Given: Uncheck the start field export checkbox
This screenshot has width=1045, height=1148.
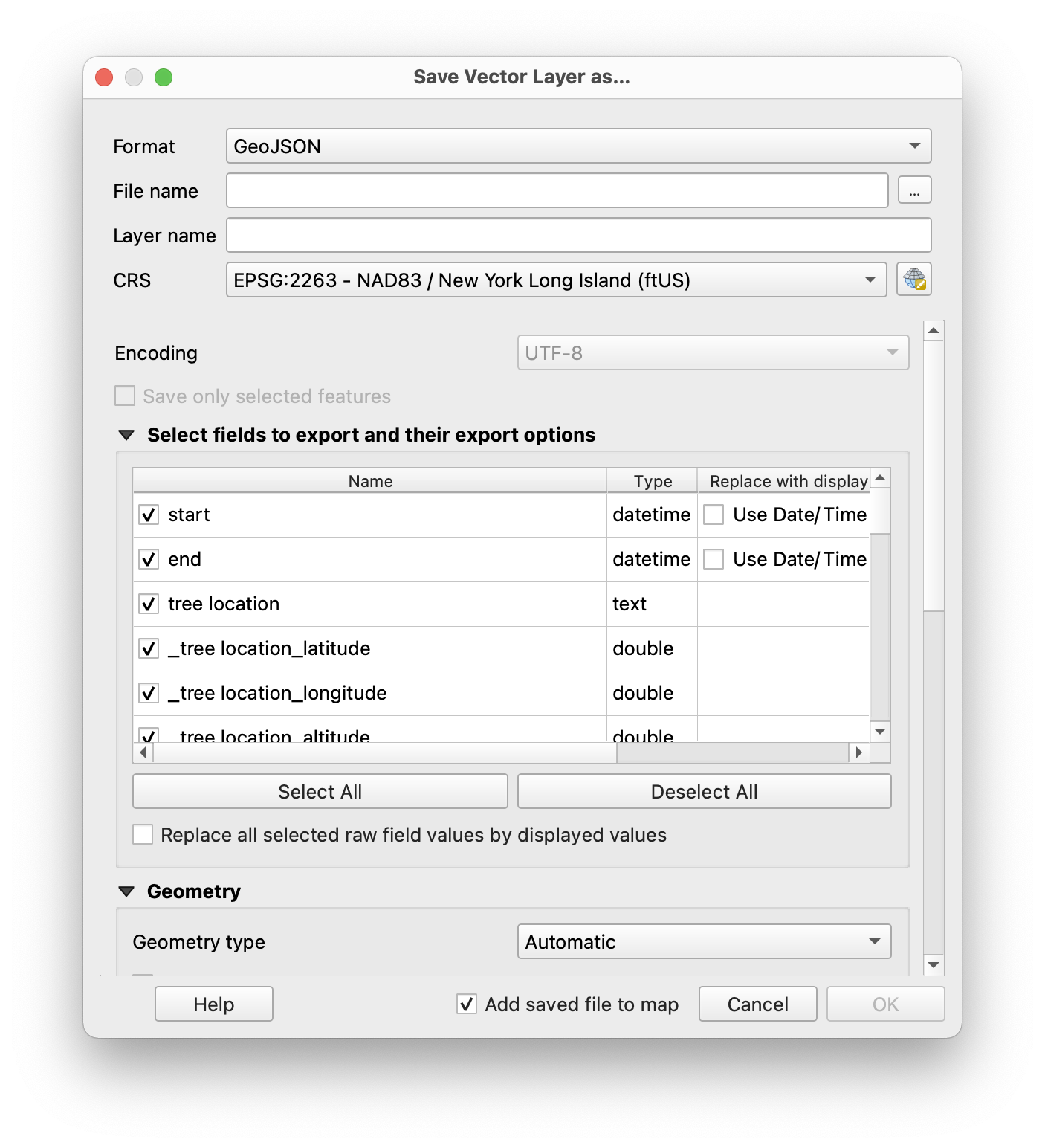Looking at the screenshot, I should coord(149,515).
